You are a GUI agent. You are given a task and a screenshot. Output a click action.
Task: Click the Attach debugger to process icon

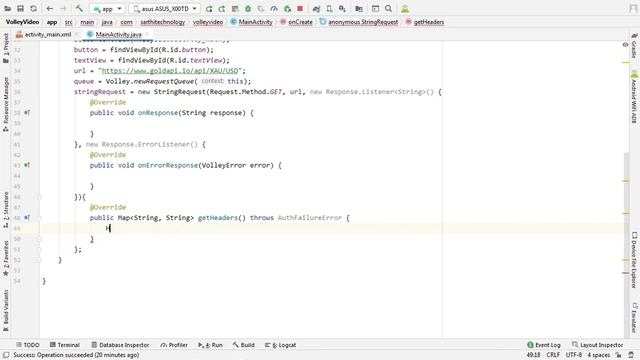click(x=287, y=9)
